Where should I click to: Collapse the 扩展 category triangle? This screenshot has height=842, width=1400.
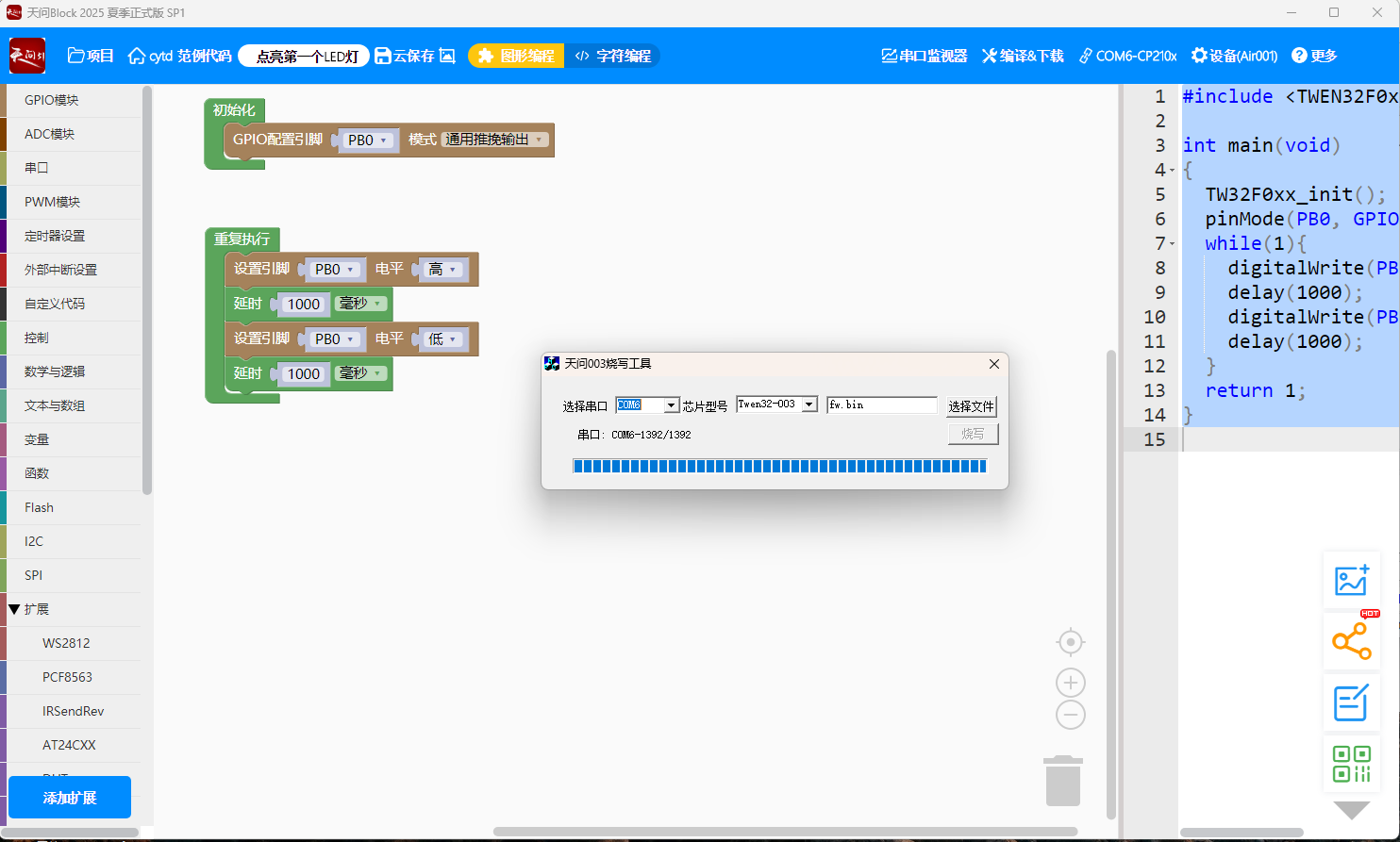point(14,609)
